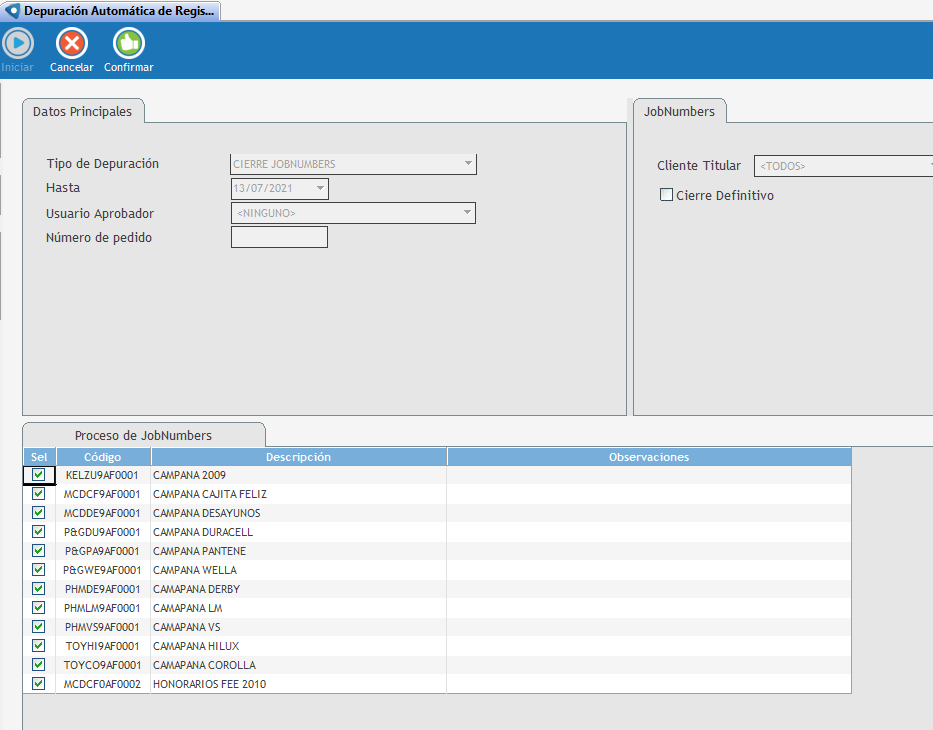
Task: Click the app icon in window tab
Action: [12, 11]
